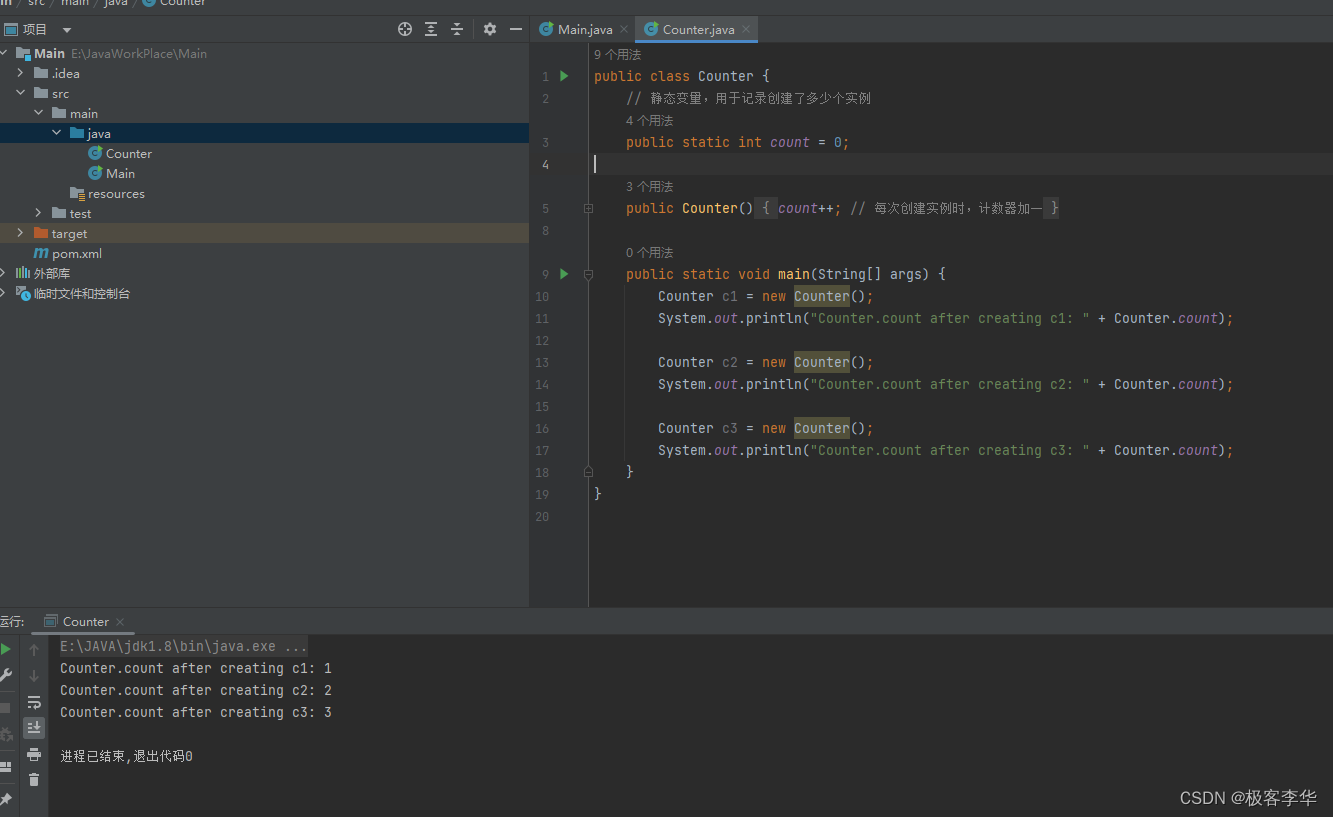The image size is (1333, 817).
Task: Run Counter class via line 1 gutter arrow
Action: [x=564, y=76]
